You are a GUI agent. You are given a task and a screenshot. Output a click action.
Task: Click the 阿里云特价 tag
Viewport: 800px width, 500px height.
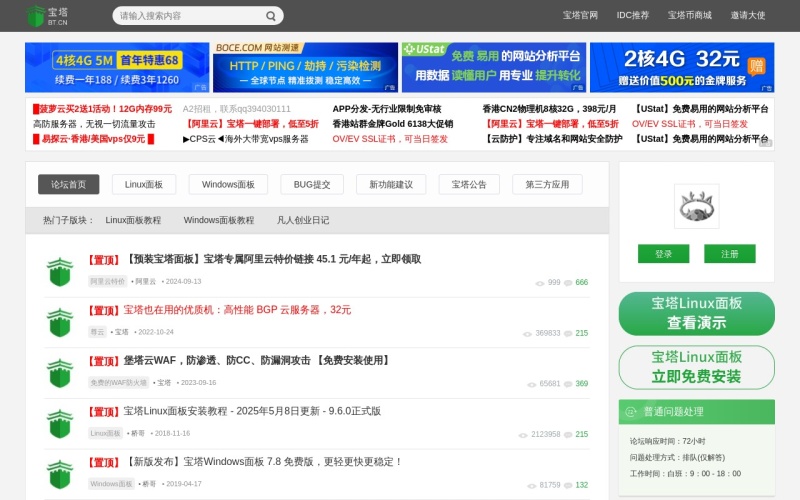(x=108, y=281)
